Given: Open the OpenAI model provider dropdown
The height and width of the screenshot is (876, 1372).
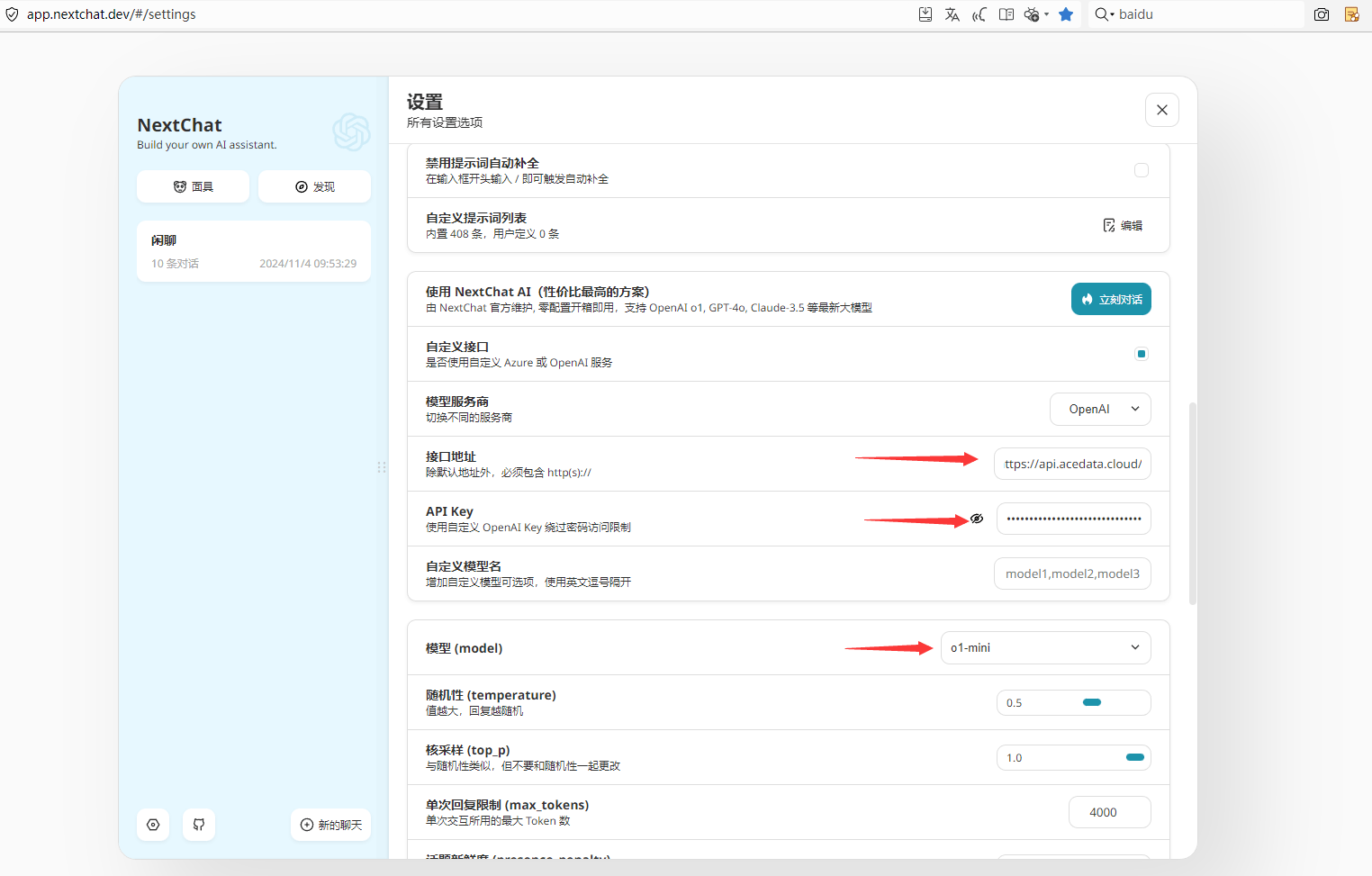Looking at the screenshot, I should (x=1099, y=409).
